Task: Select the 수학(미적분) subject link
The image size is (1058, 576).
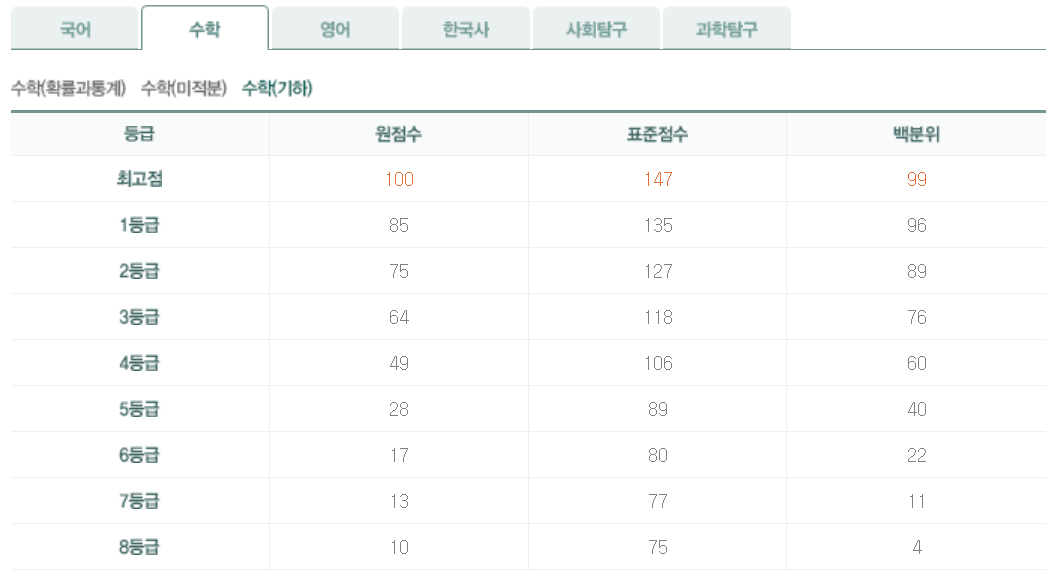Action: coord(185,88)
